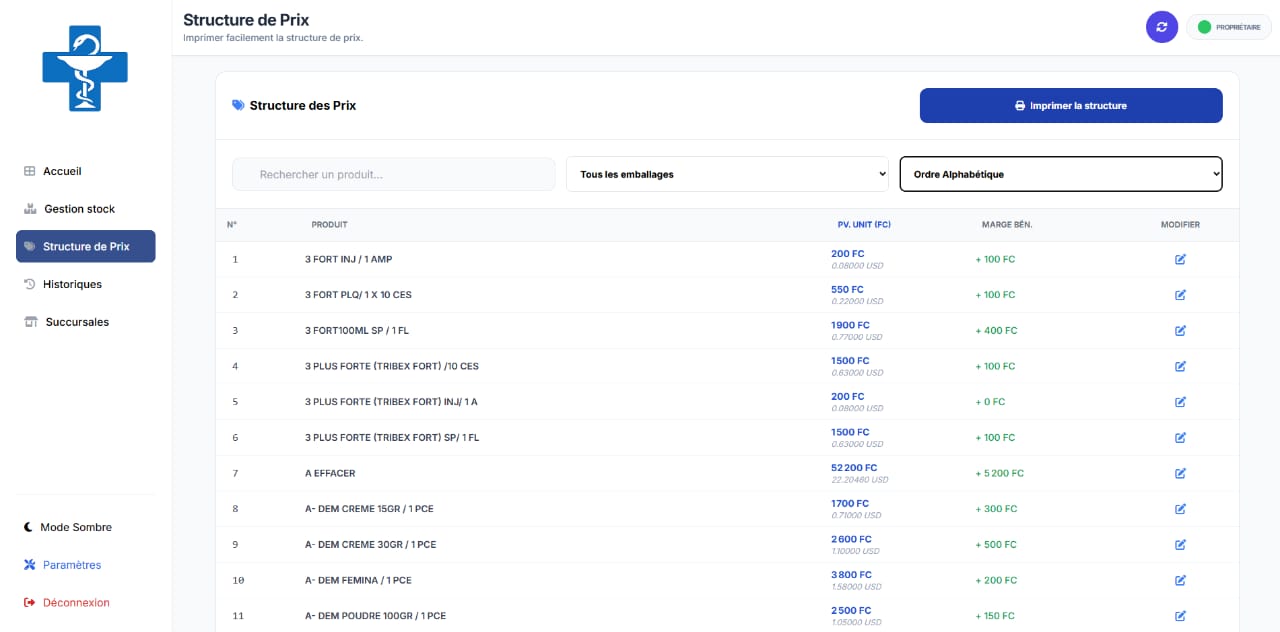Click product A- DEM CREME 15GR / 1 PCE
The image size is (1280, 632).
coord(369,509)
